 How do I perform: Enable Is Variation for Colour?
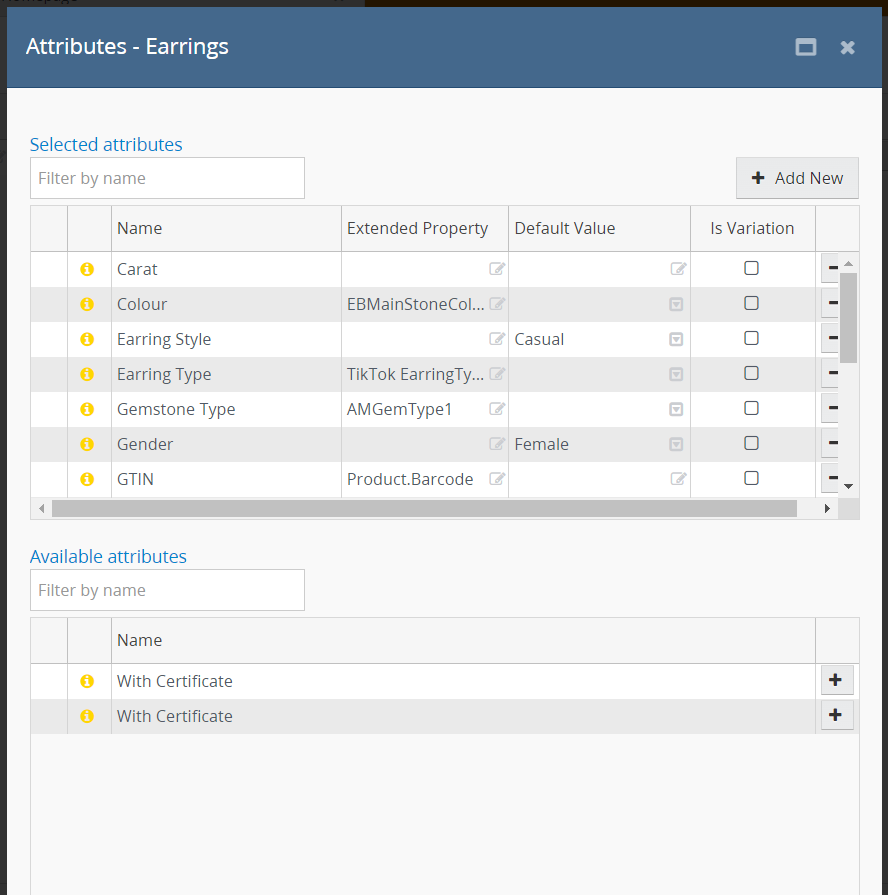point(751,303)
